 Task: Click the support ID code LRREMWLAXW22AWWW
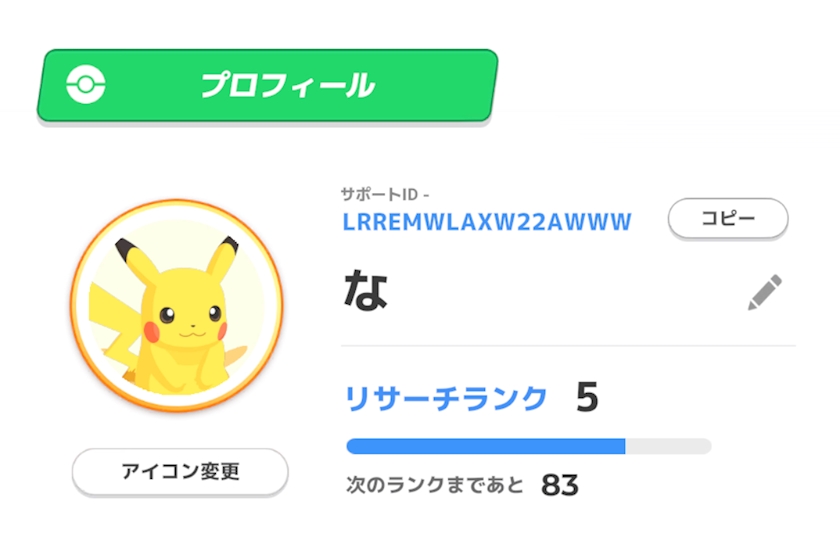(x=487, y=222)
